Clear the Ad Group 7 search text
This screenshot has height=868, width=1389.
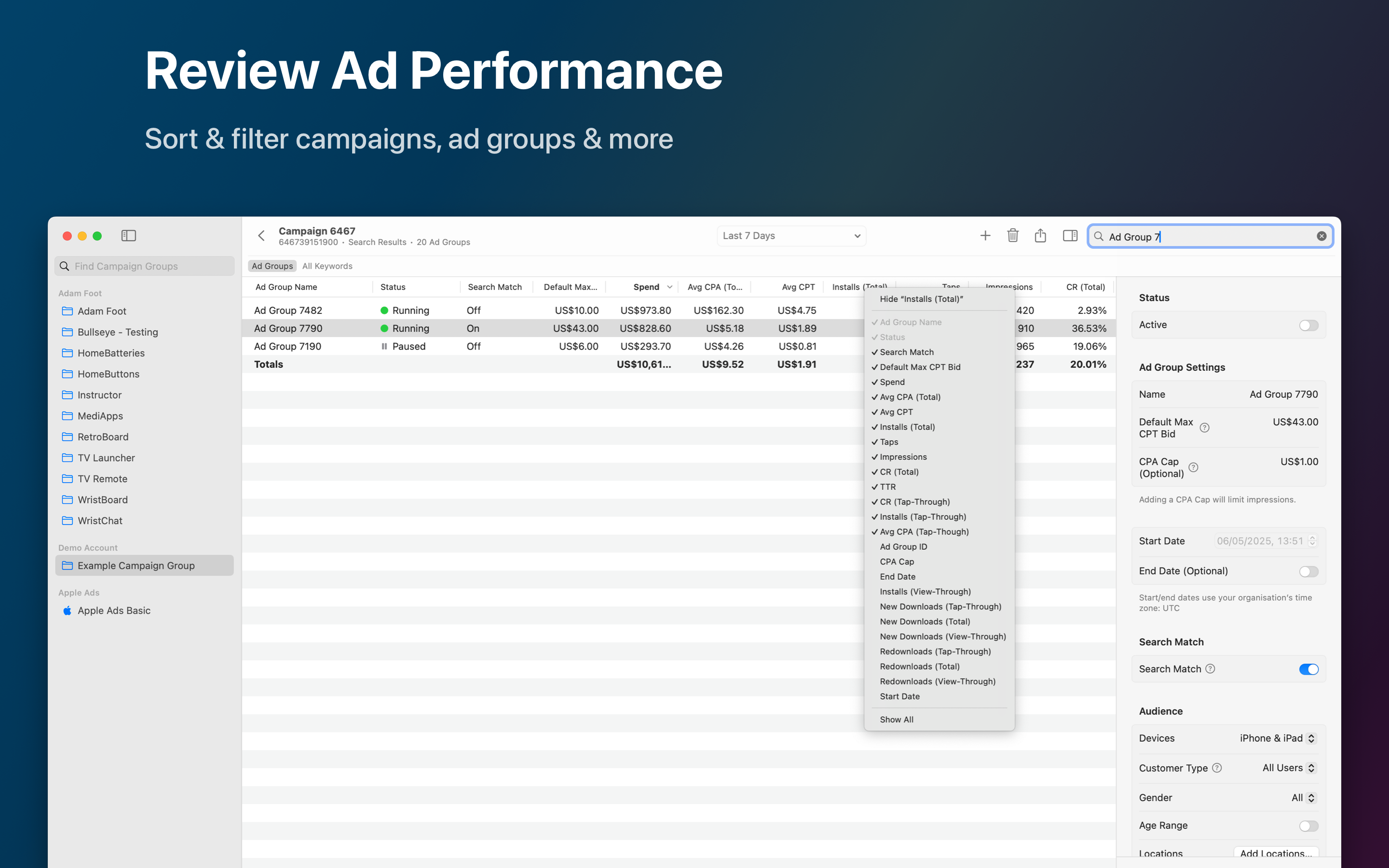tap(1321, 236)
